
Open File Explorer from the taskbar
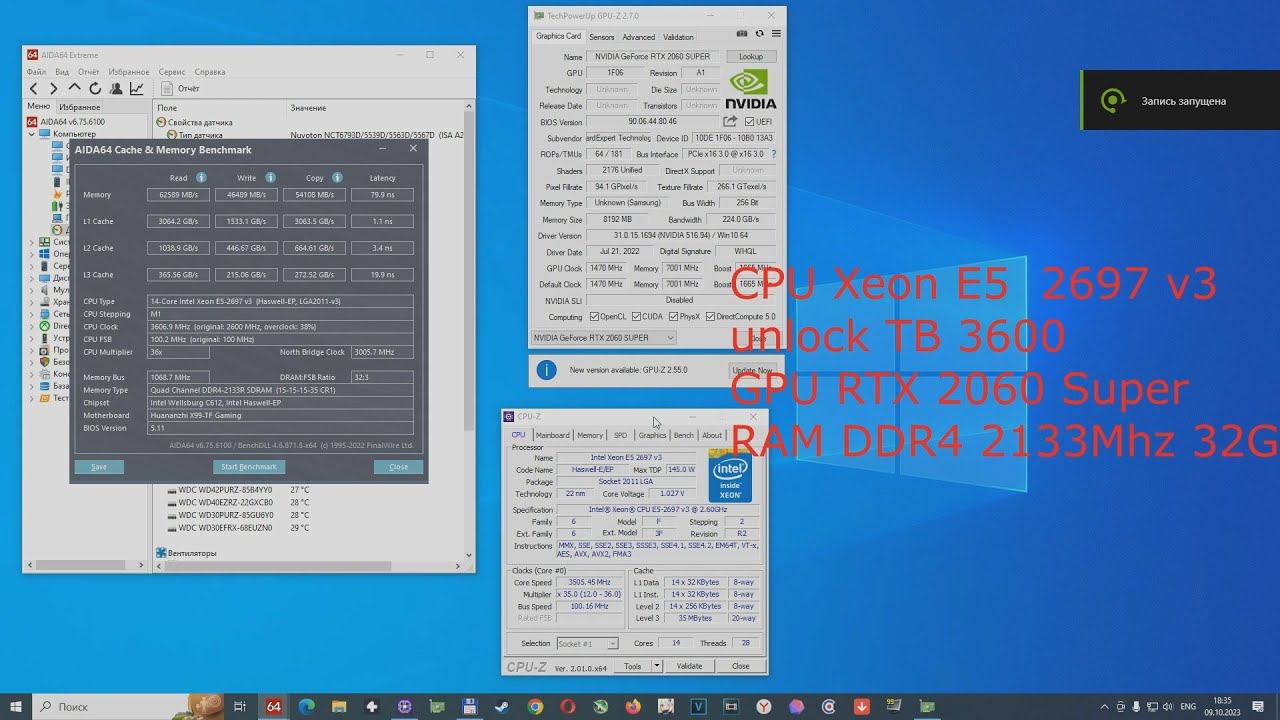click(x=338, y=706)
